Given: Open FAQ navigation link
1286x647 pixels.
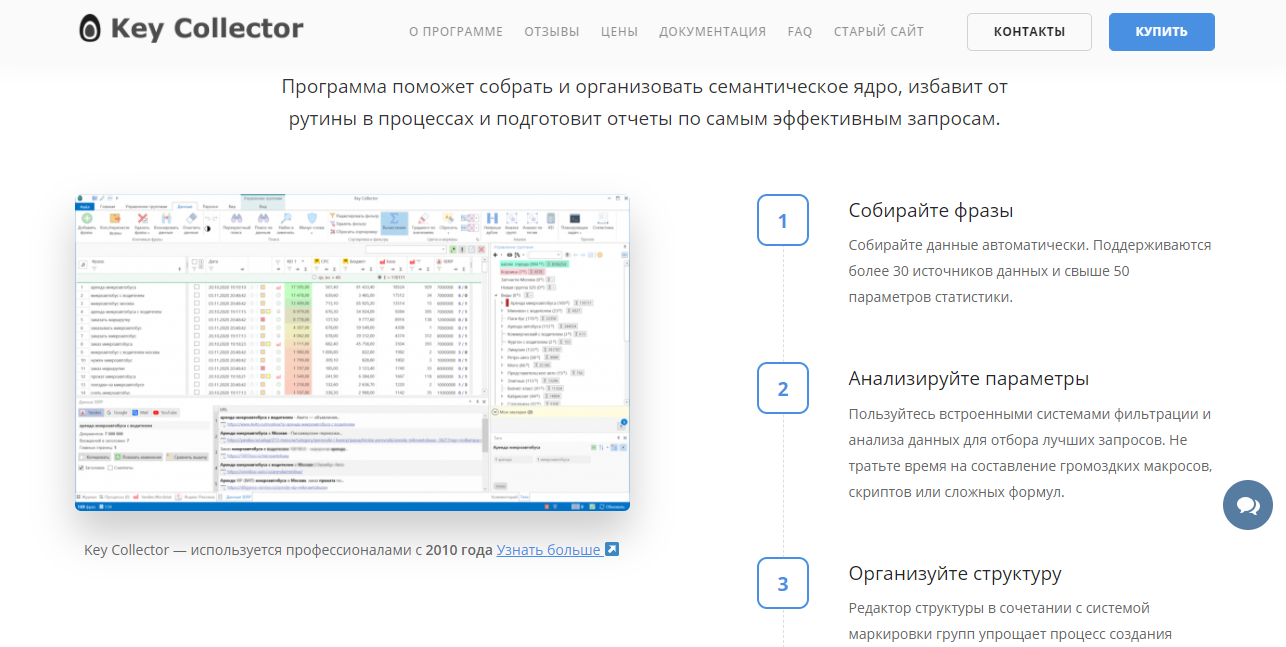Looking at the screenshot, I should 800,31.
